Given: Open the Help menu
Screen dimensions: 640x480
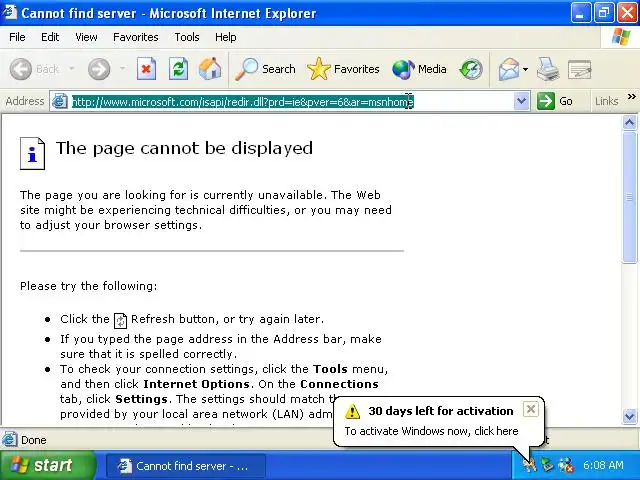Looking at the screenshot, I should [225, 37].
